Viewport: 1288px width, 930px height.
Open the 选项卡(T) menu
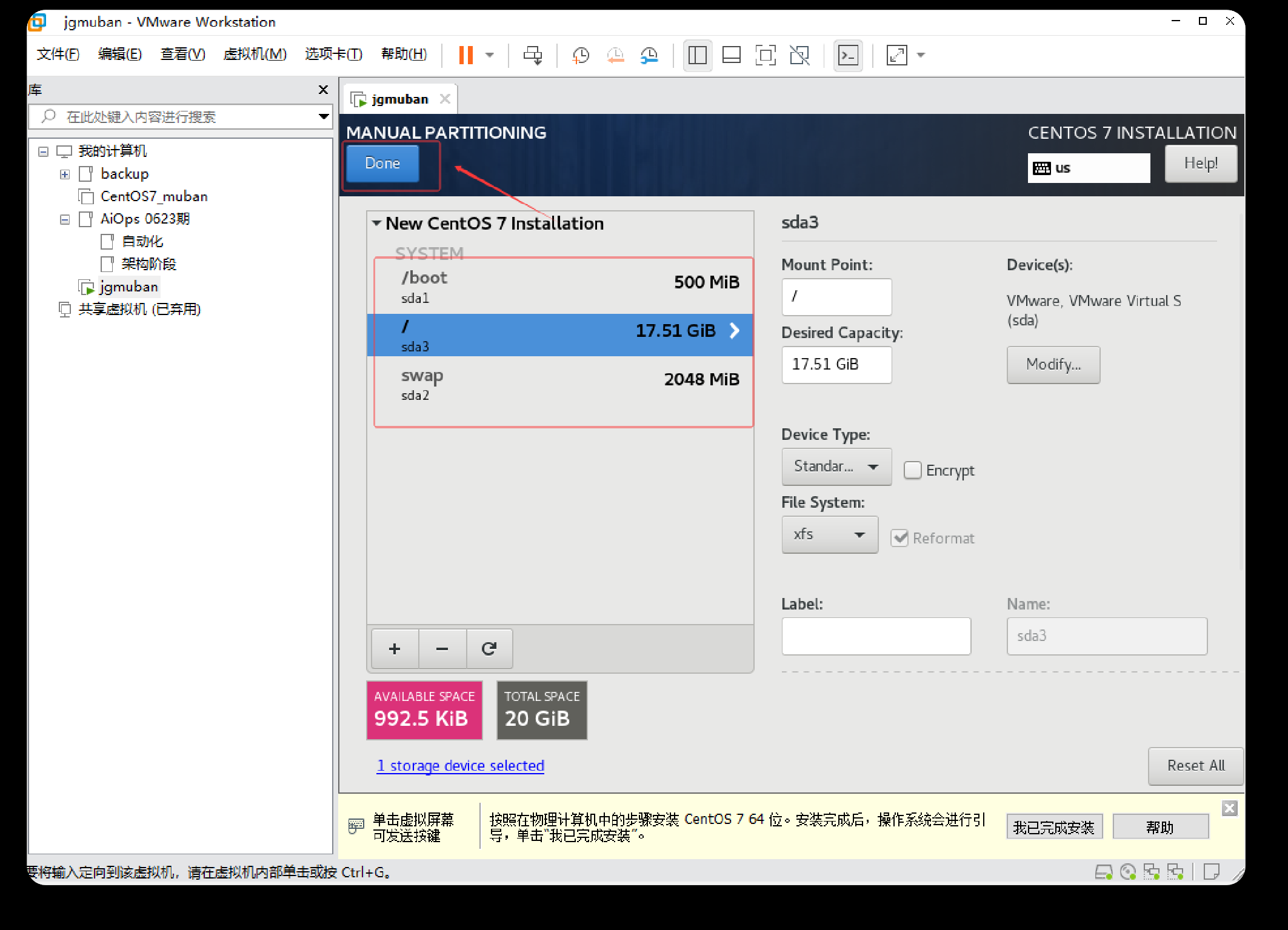[x=333, y=54]
